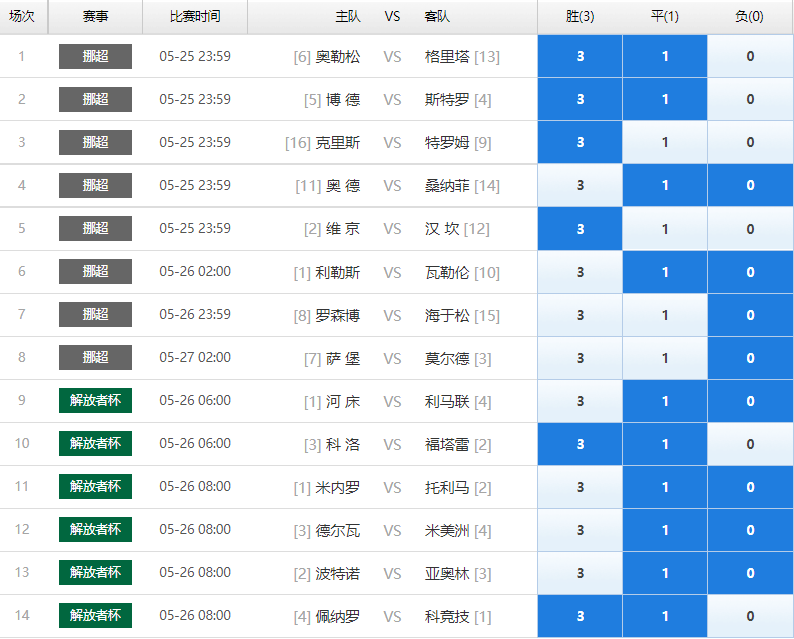Image resolution: width=794 pixels, height=639 pixels.
Task: Open away team 福塔雷 link
Action: (447, 445)
